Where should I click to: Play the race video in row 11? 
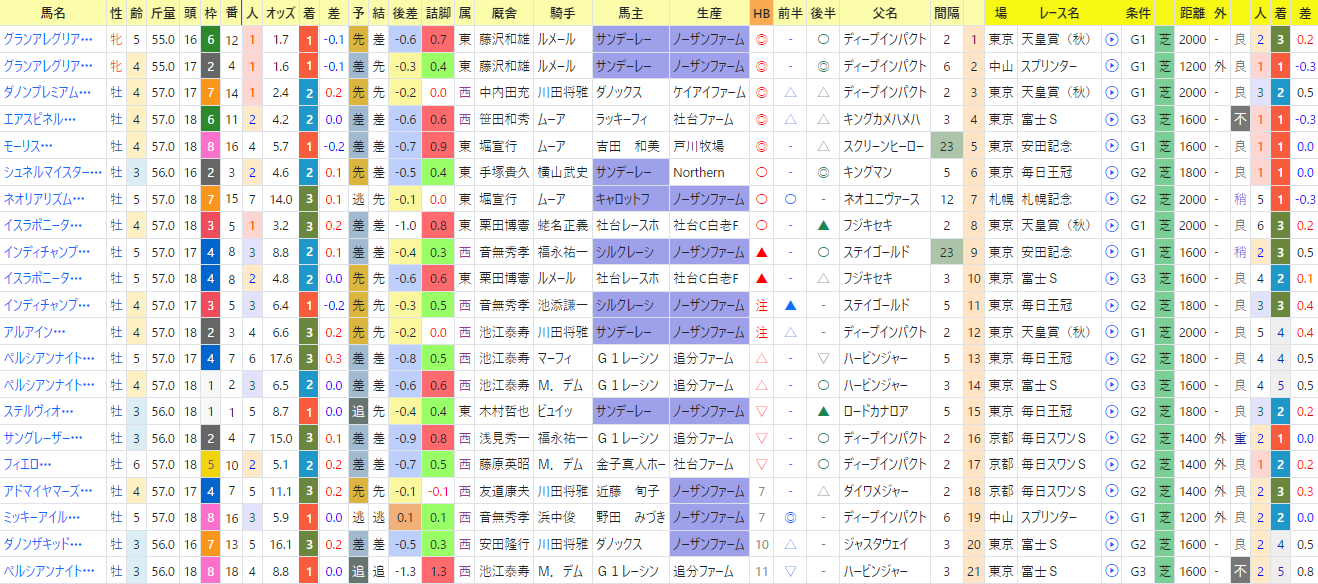[1112, 304]
